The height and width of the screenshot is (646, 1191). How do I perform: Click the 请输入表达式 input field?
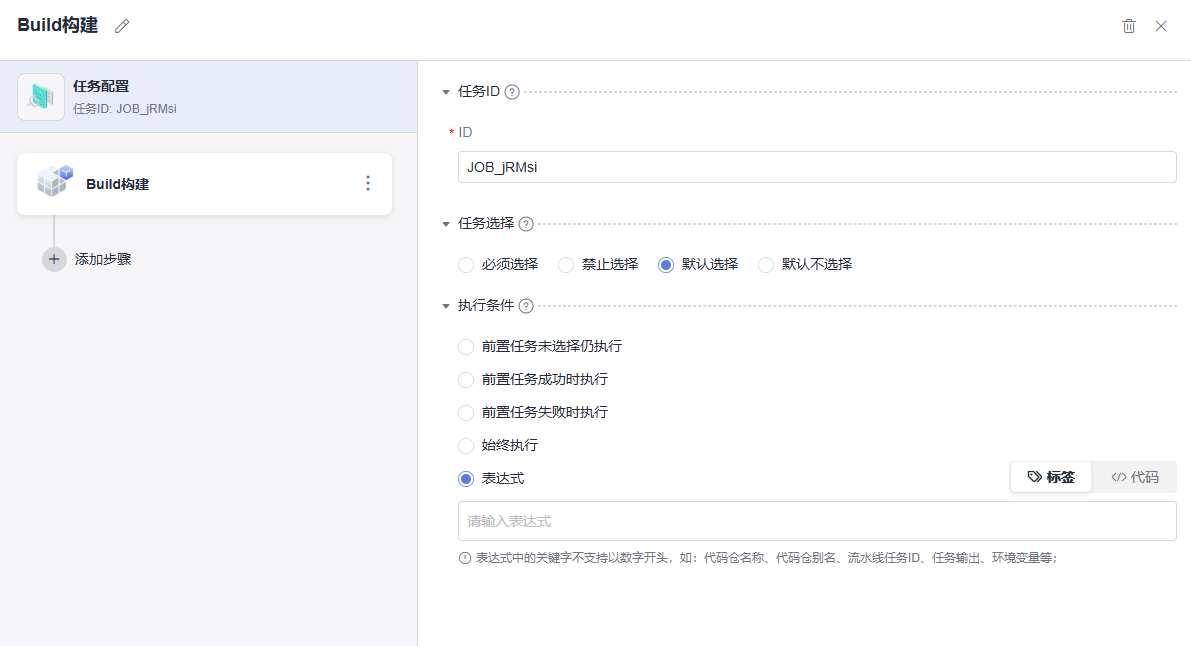[x=816, y=521]
